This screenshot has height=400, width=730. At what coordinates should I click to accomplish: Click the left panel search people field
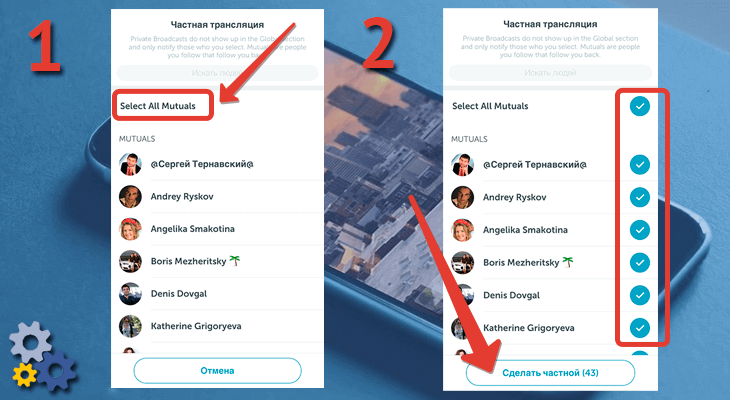(x=217, y=73)
